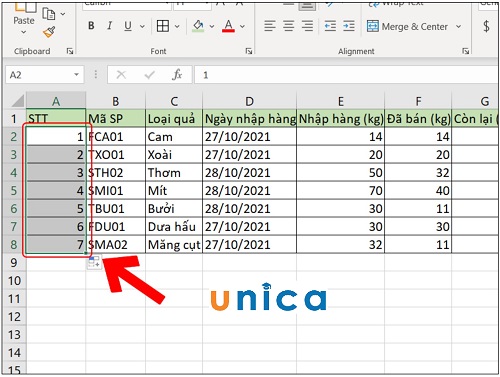Viewport: 500px width, 377px height.
Task: Select the Format Painter brush
Action: point(49,32)
